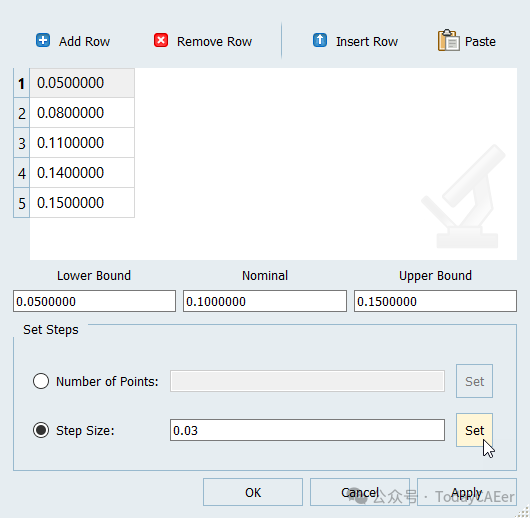This screenshot has height=518, width=530.
Task: Click the Set button beside Number of Points
Action: [474, 381]
